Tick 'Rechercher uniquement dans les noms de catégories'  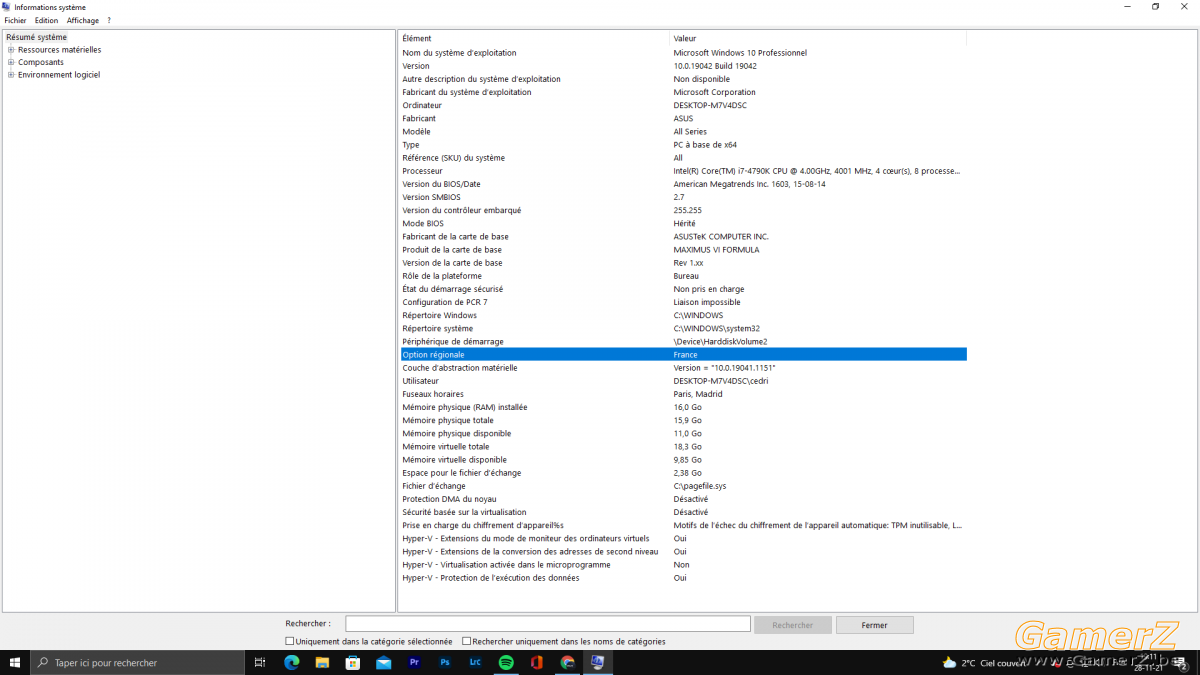pyautogui.click(x=467, y=641)
